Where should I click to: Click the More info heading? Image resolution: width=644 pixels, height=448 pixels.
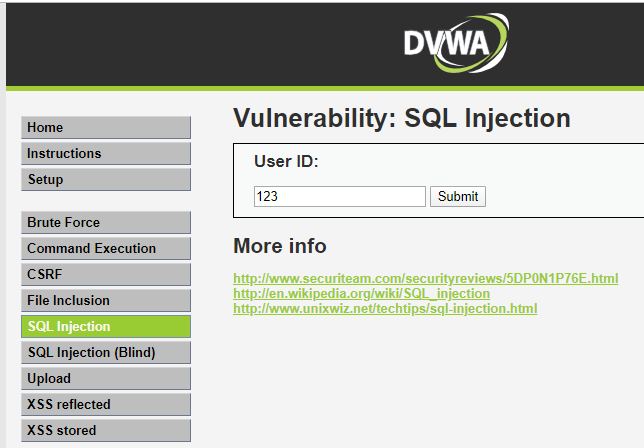pyautogui.click(x=279, y=247)
